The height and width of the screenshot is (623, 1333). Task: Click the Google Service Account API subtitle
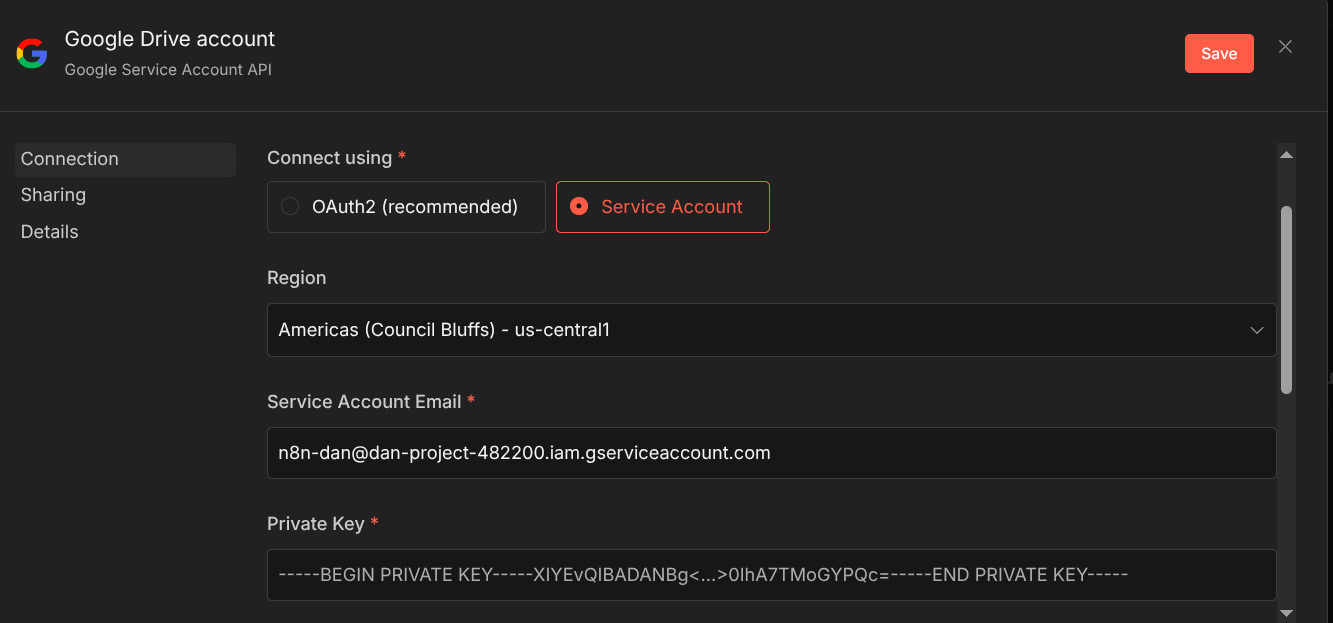168,70
